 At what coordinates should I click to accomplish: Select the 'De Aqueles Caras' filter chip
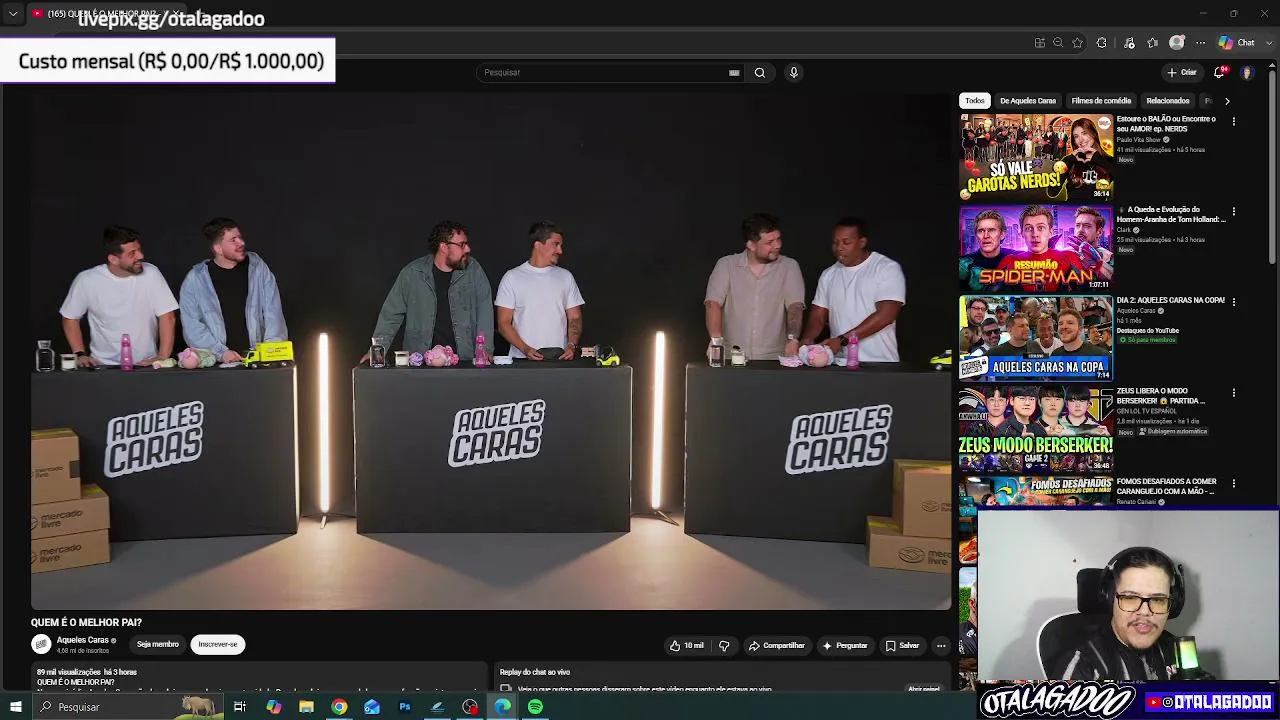[1028, 101]
